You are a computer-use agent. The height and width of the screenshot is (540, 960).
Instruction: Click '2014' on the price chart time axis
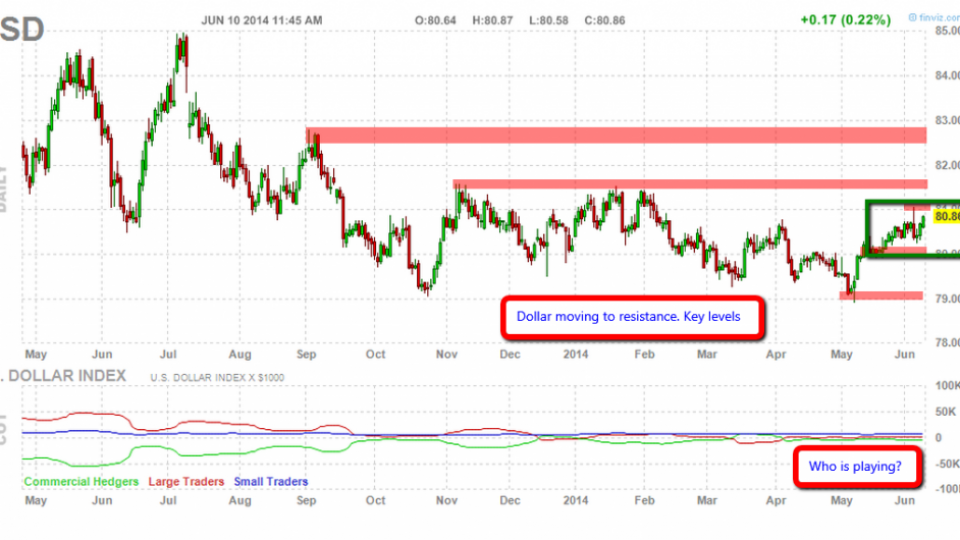(576, 354)
